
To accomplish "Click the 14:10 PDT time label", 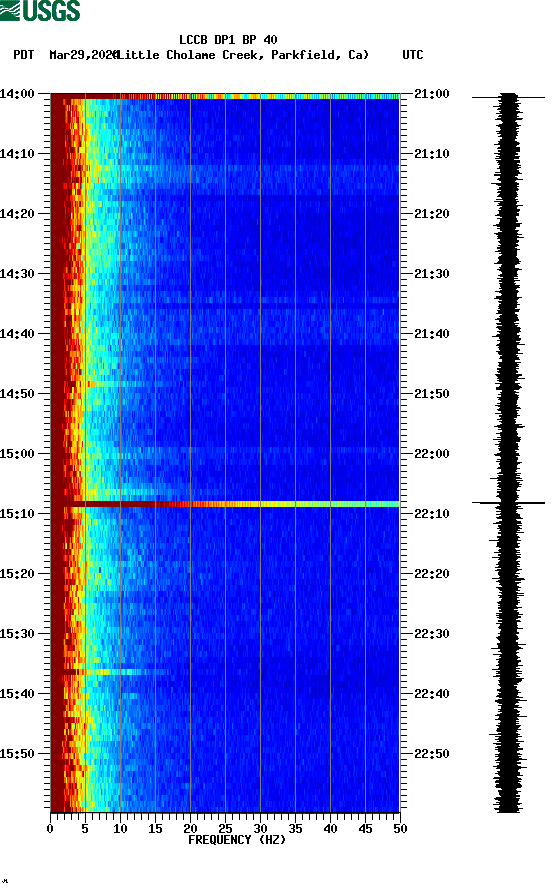I will (x=17, y=154).
